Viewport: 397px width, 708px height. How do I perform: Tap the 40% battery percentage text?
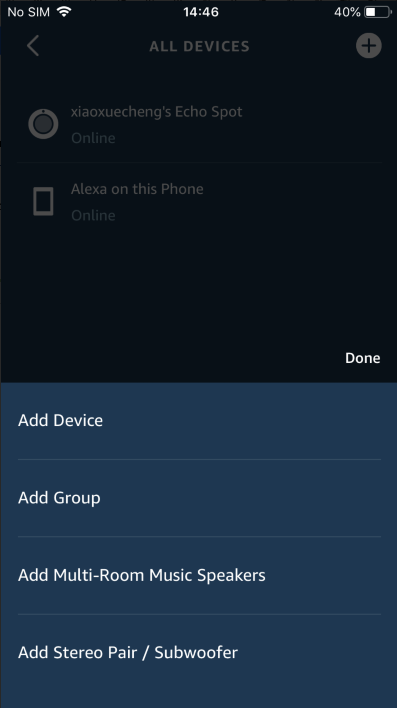[x=347, y=12]
